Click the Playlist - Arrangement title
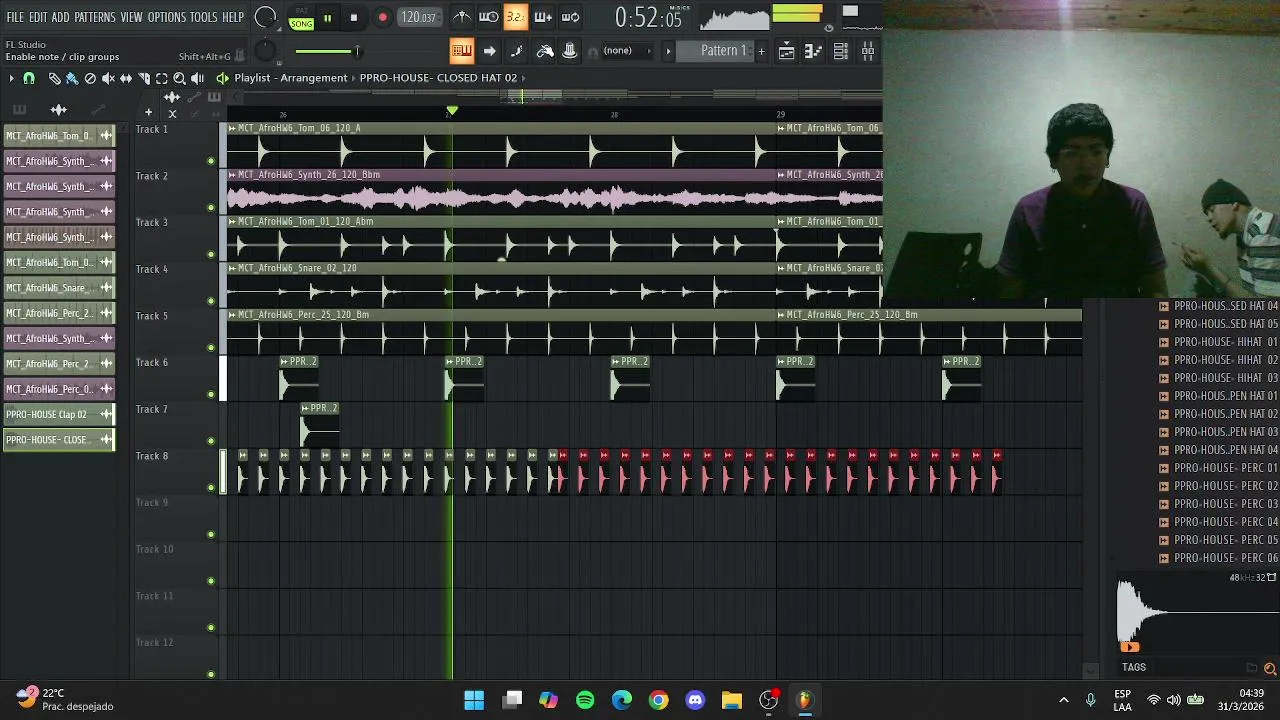Viewport: 1280px width, 720px height. point(291,78)
